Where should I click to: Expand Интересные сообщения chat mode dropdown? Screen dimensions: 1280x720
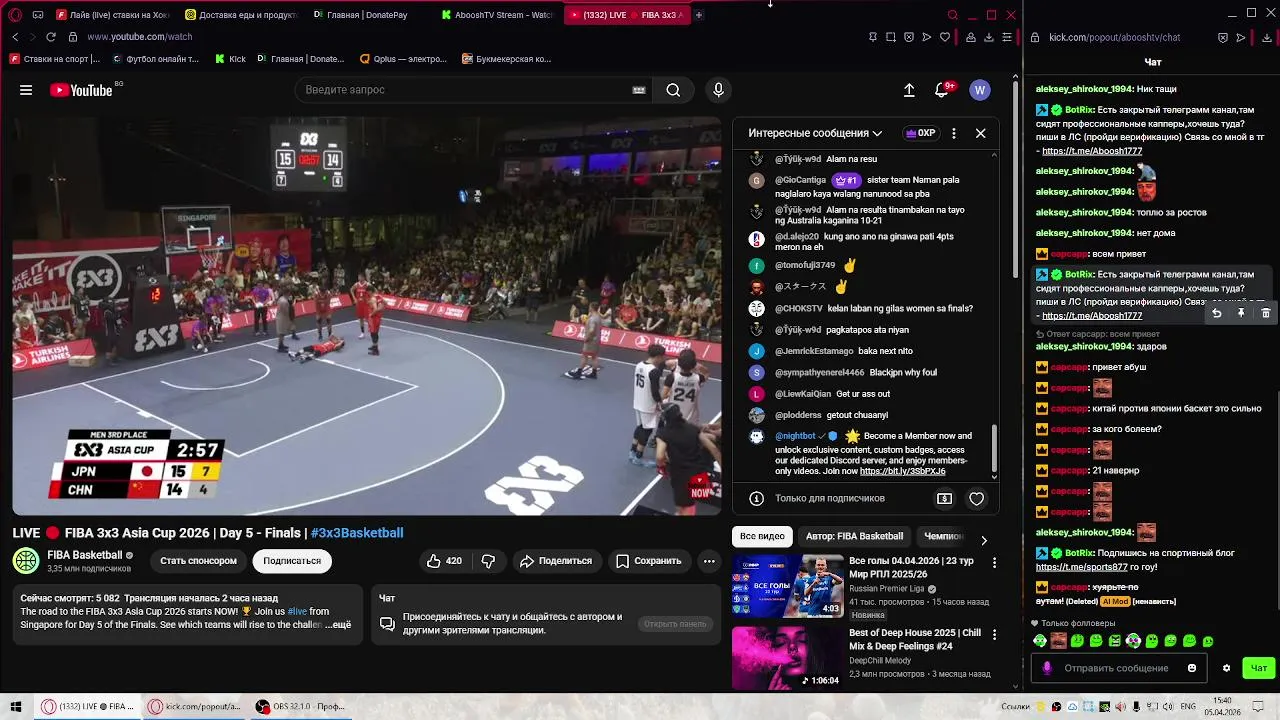click(815, 133)
